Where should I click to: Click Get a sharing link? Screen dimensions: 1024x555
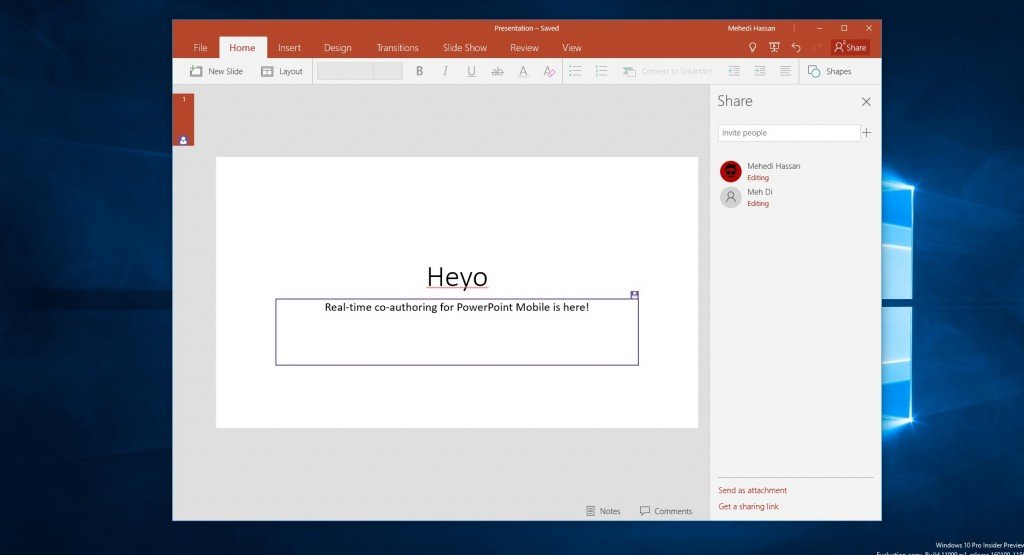tap(748, 507)
